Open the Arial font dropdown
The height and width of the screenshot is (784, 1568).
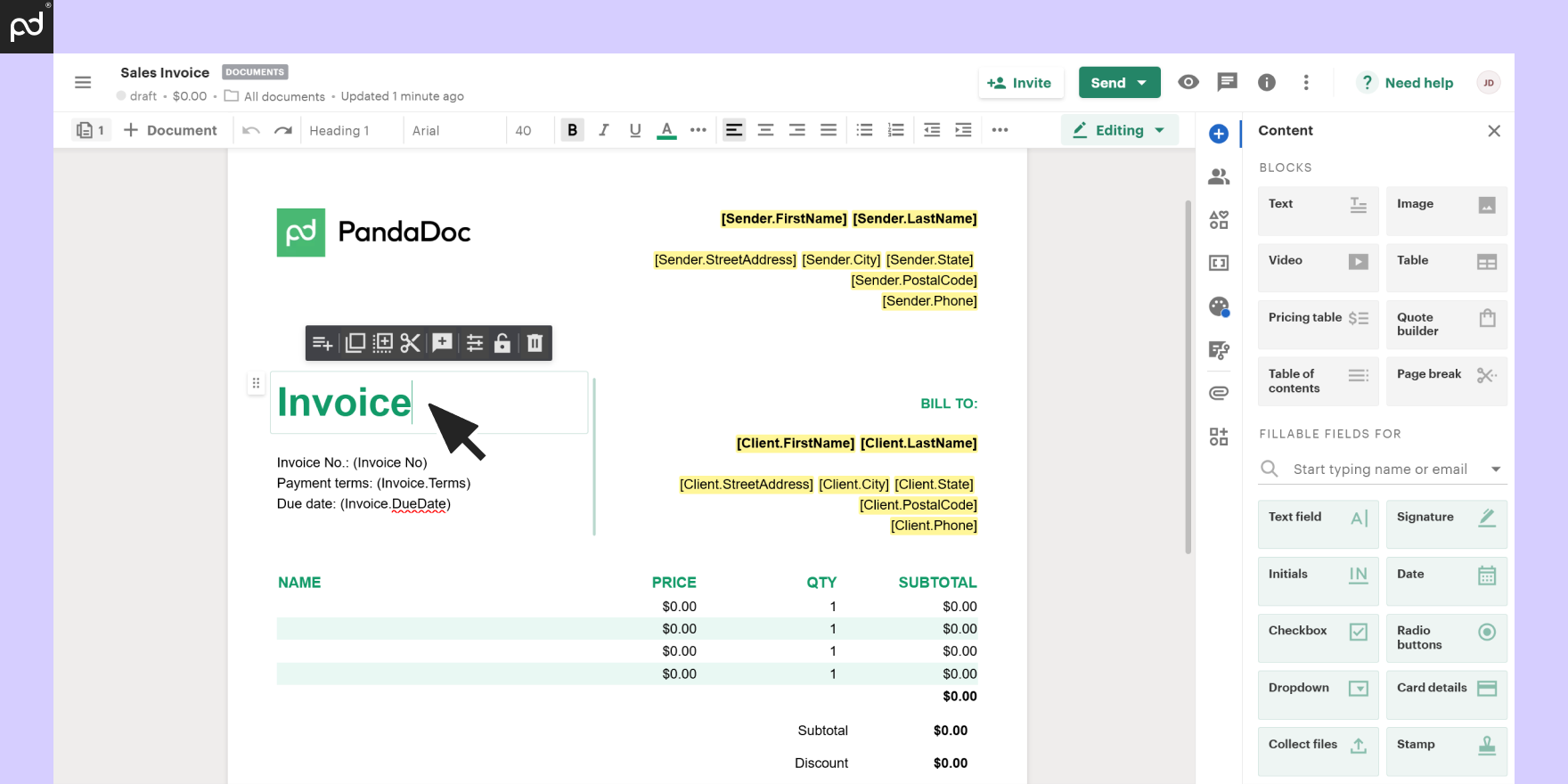[x=453, y=131]
